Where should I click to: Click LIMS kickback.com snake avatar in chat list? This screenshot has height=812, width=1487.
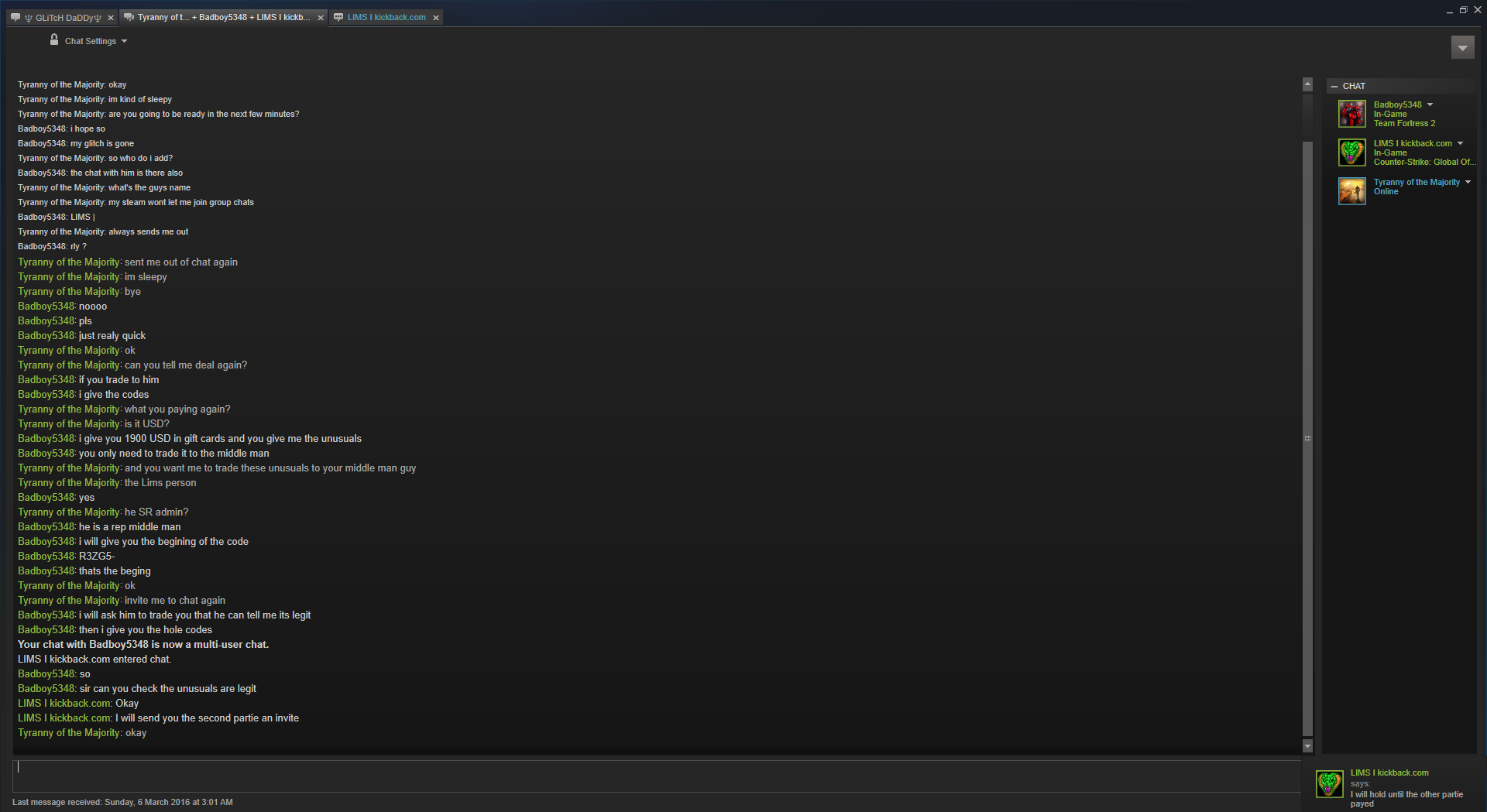(1352, 152)
